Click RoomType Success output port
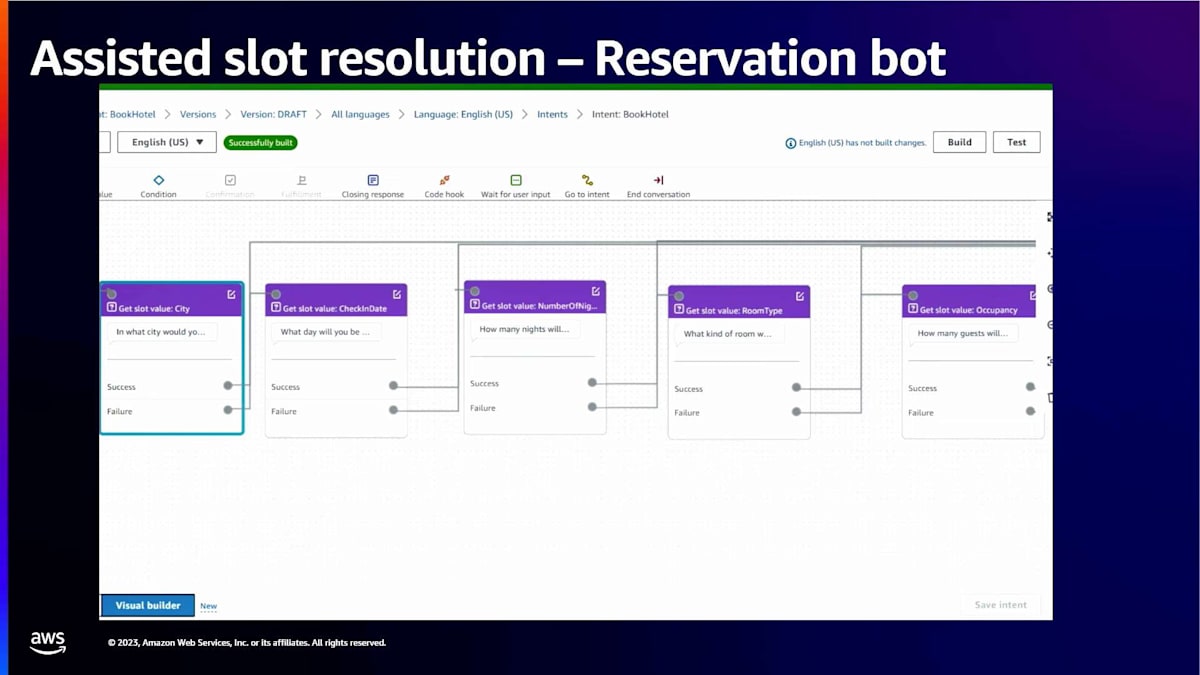This screenshot has width=1200, height=675. point(796,387)
